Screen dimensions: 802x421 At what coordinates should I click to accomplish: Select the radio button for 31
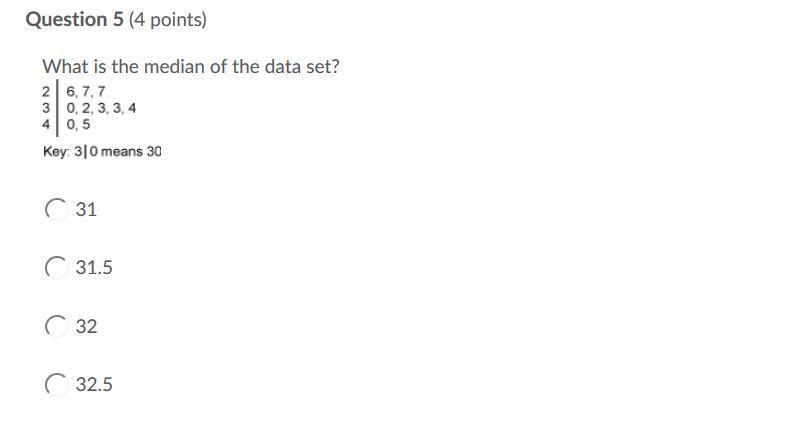point(56,209)
